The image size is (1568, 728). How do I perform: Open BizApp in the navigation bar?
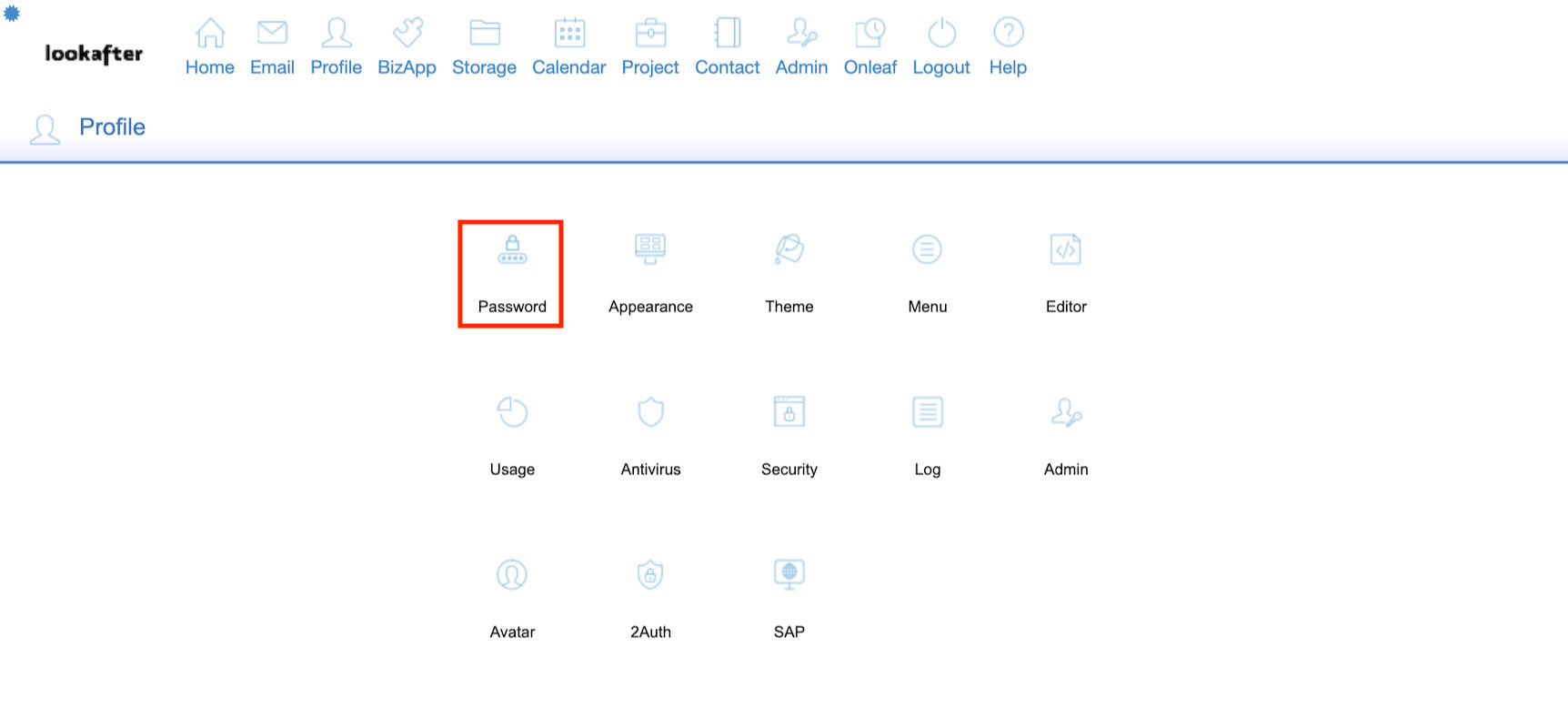(x=407, y=47)
